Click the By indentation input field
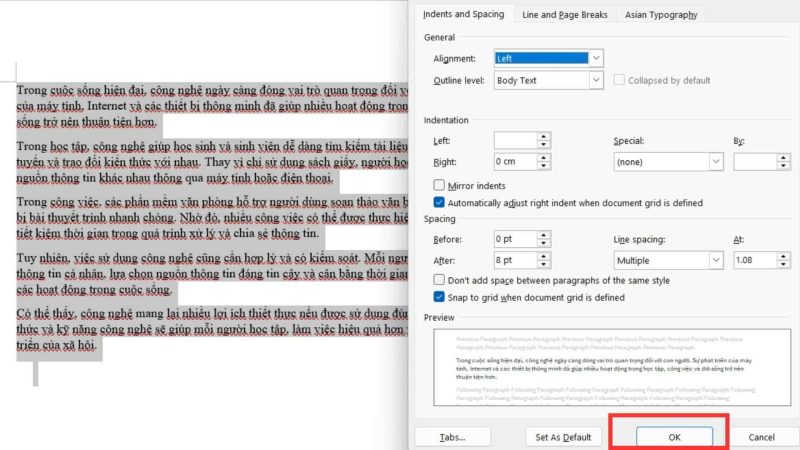 click(755, 162)
